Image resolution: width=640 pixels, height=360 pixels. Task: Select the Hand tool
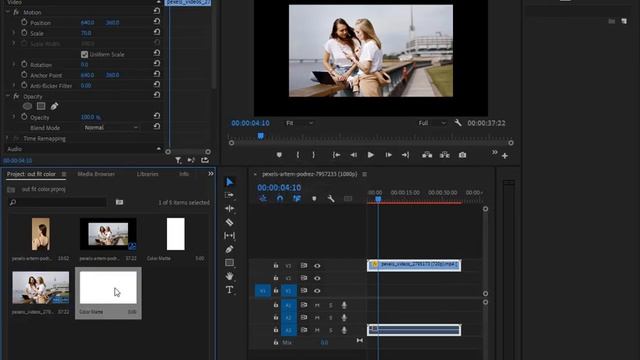pyautogui.click(x=229, y=276)
